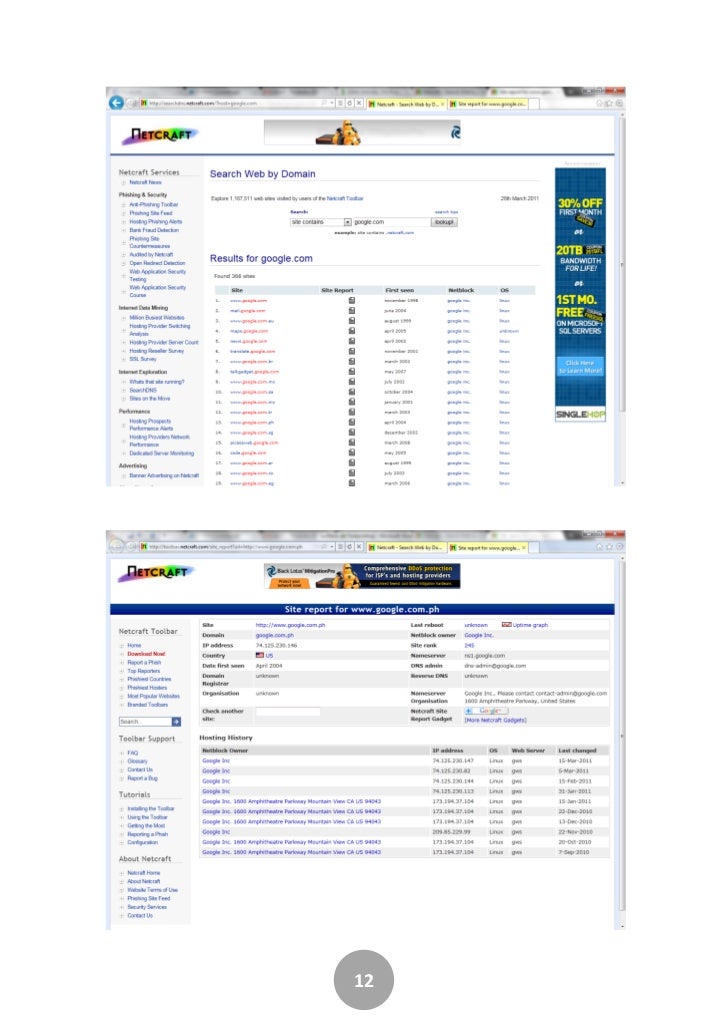Open the Netcraft logo on the Site report page

coord(157,573)
